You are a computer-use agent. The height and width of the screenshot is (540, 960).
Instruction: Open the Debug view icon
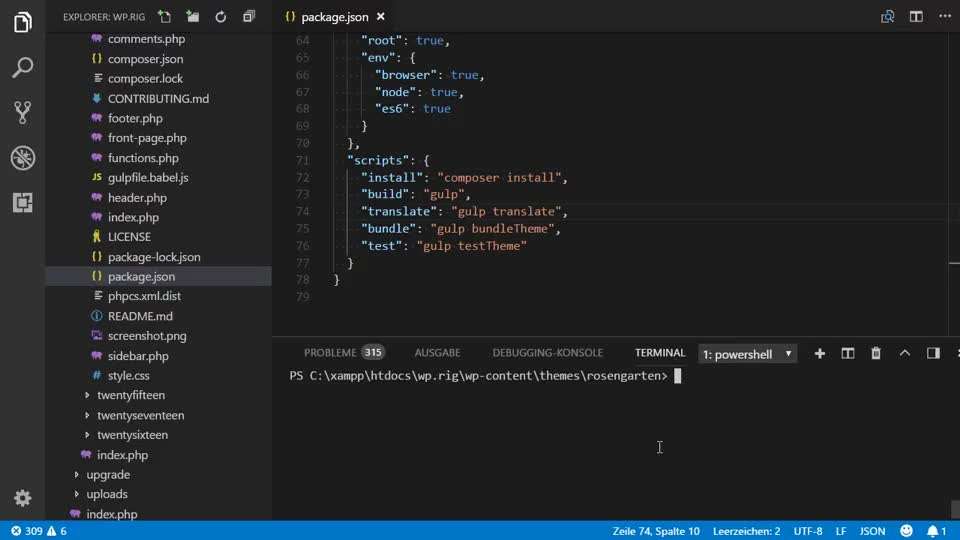(22, 157)
